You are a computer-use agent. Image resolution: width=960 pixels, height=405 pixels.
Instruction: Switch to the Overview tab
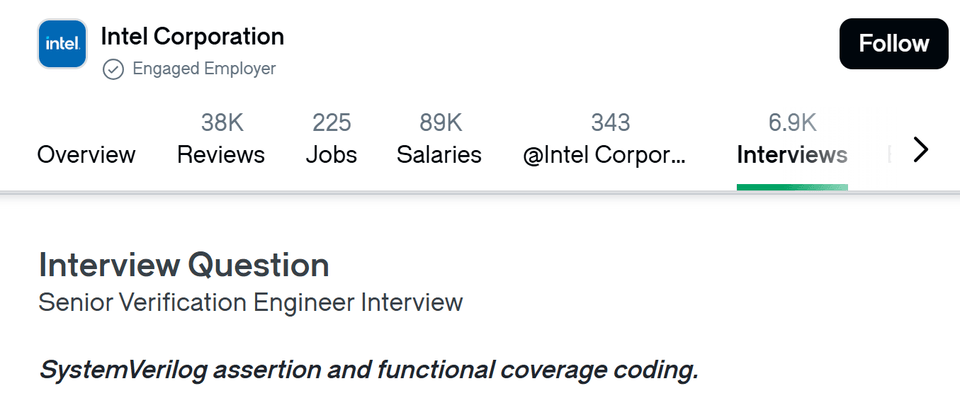(x=86, y=155)
